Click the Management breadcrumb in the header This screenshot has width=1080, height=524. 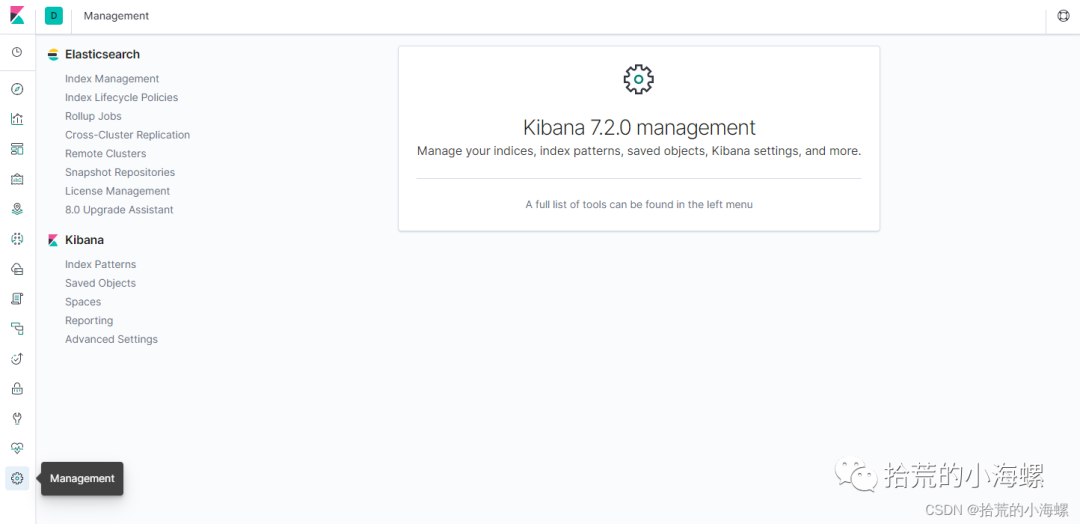point(116,16)
